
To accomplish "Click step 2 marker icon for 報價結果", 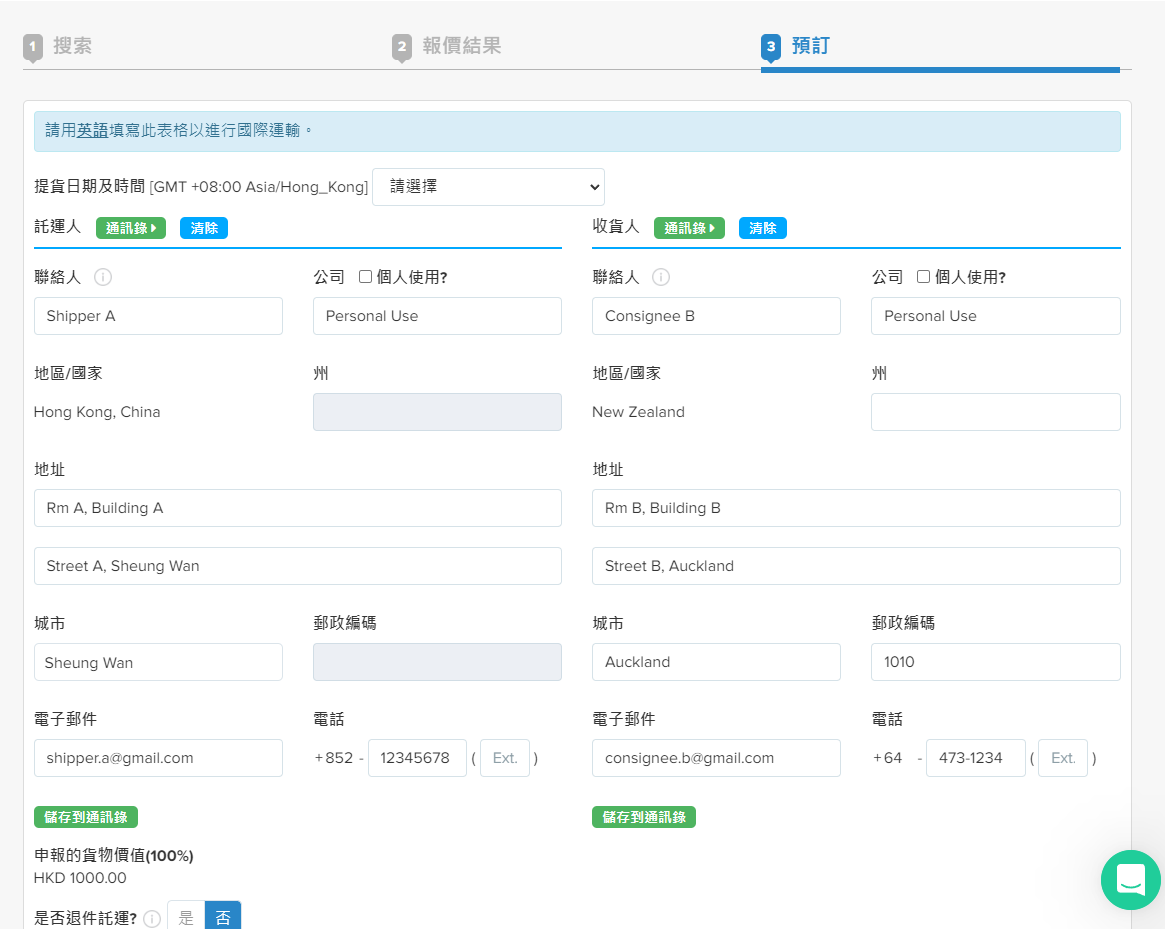I will tap(402, 47).
